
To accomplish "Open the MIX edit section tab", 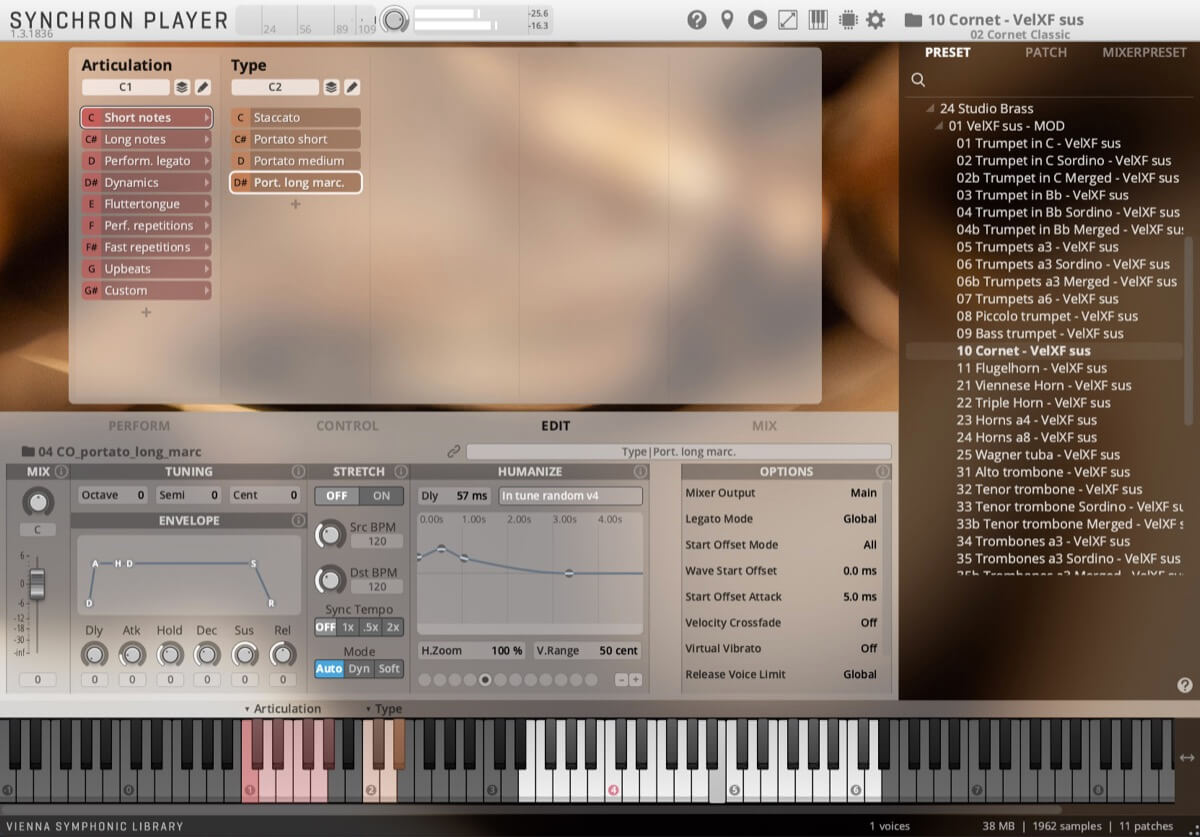I will 764,425.
